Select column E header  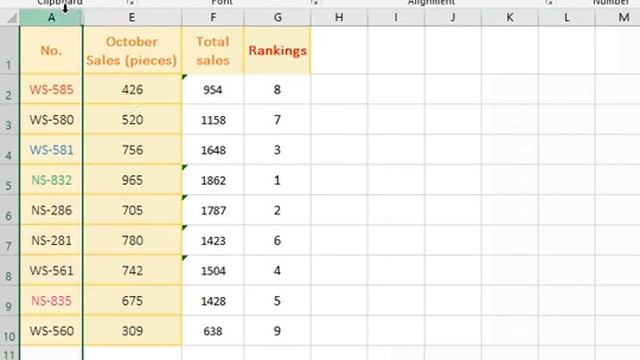[x=132, y=18]
